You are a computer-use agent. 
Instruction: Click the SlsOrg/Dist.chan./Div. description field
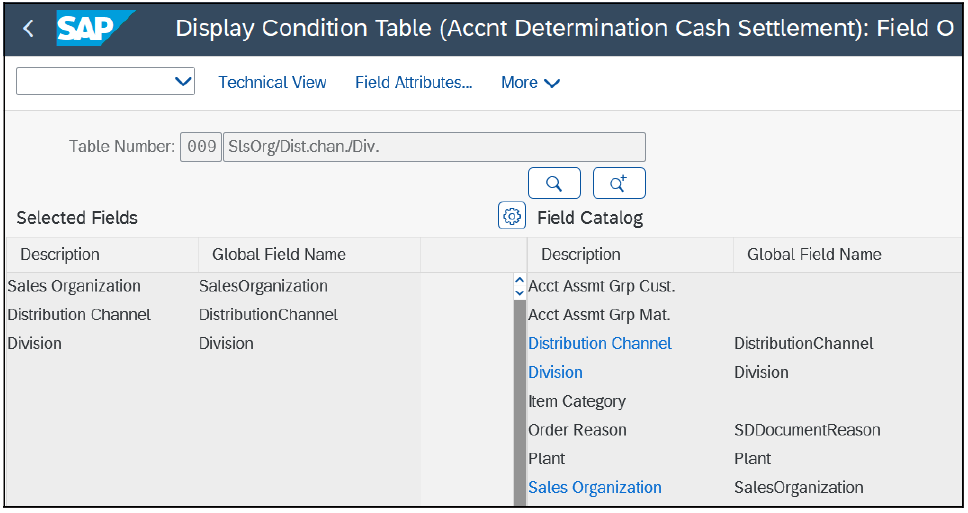pos(434,147)
